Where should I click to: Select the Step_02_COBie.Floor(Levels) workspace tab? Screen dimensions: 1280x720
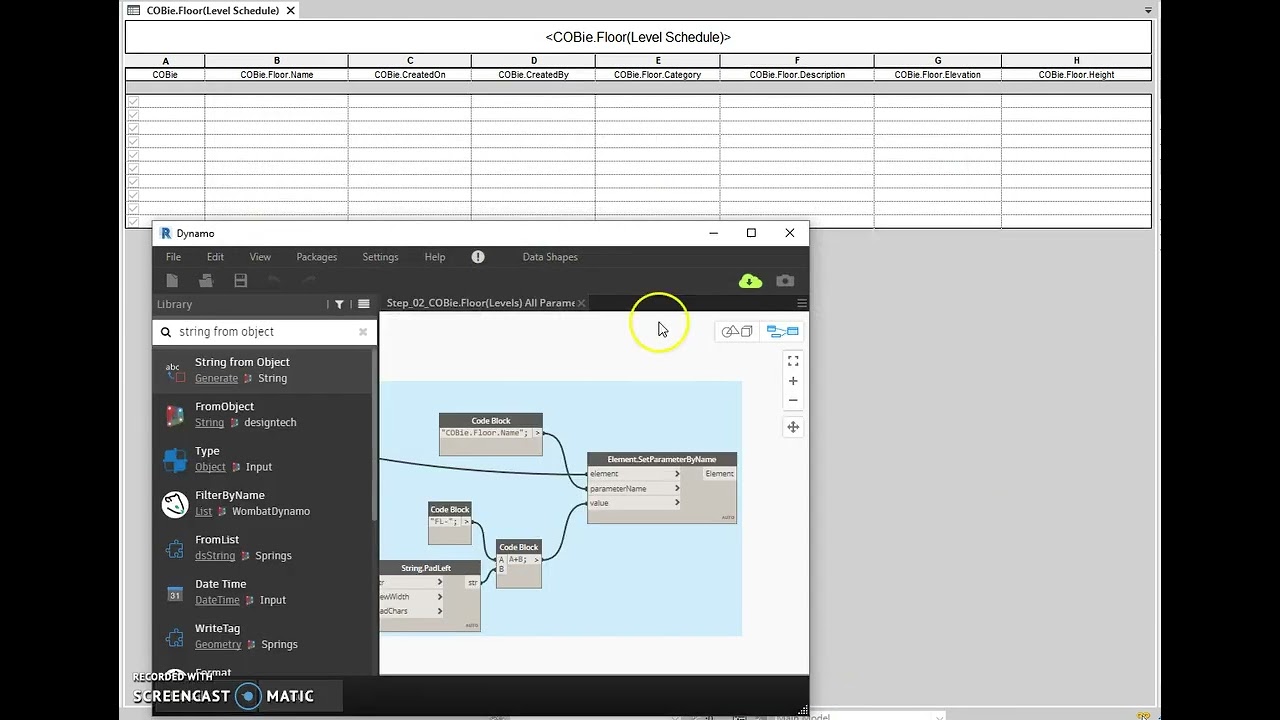[x=480, y=303]
